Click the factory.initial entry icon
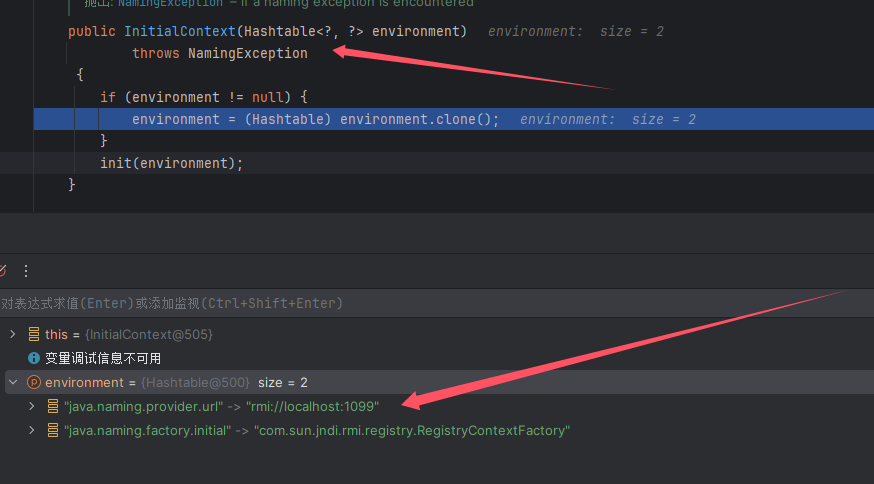 (52, 430)
